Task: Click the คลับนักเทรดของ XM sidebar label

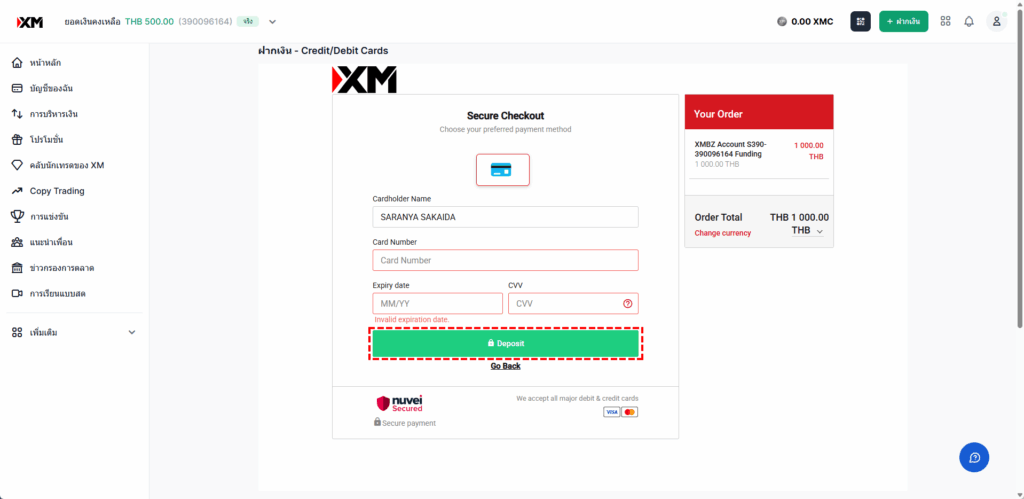Action: [67, 165]
